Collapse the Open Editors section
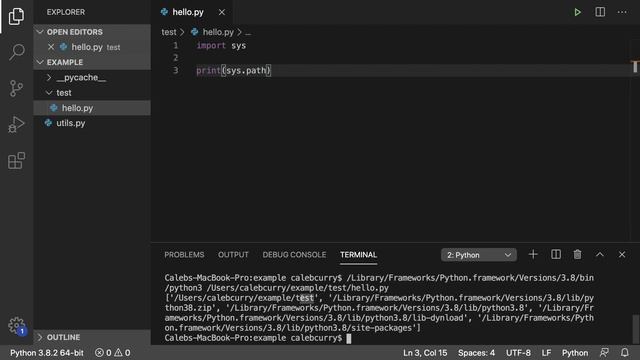 (40, 32)
